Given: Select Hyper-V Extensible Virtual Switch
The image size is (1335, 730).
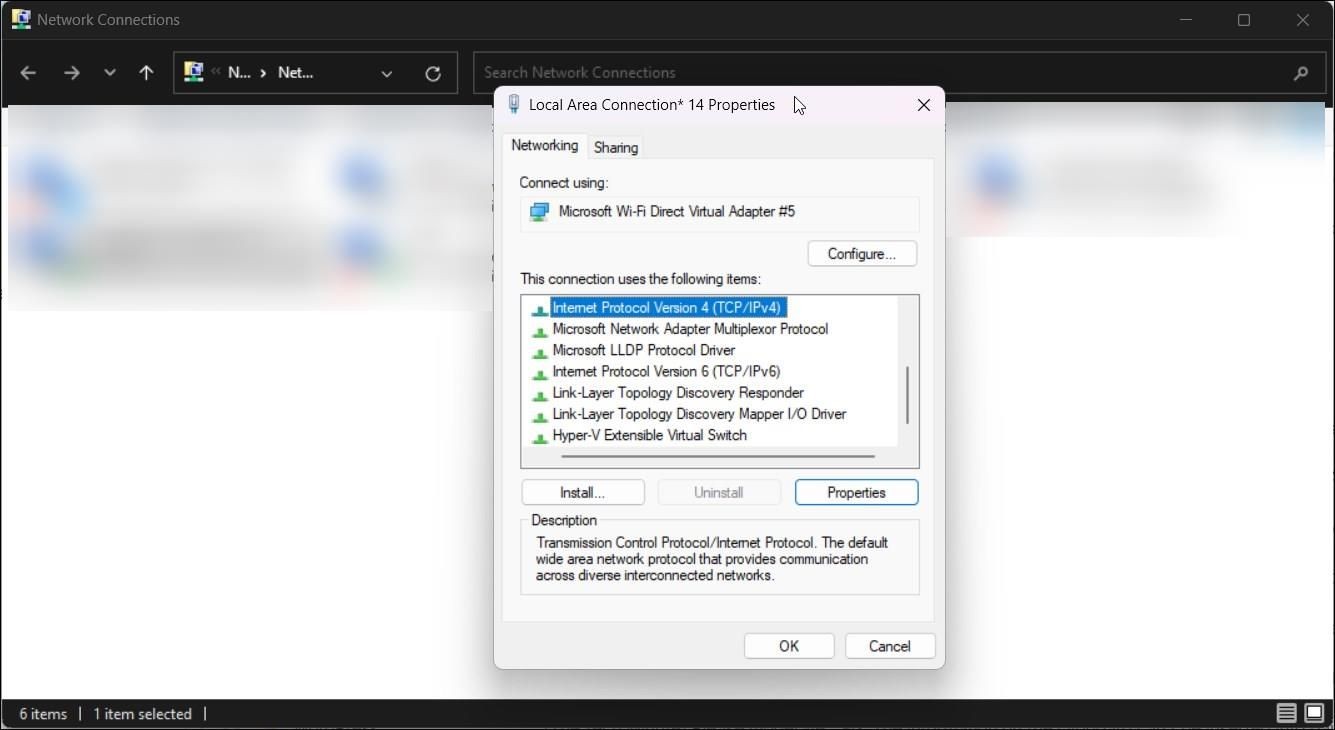Looking at the screenshot, I should 650,435.
